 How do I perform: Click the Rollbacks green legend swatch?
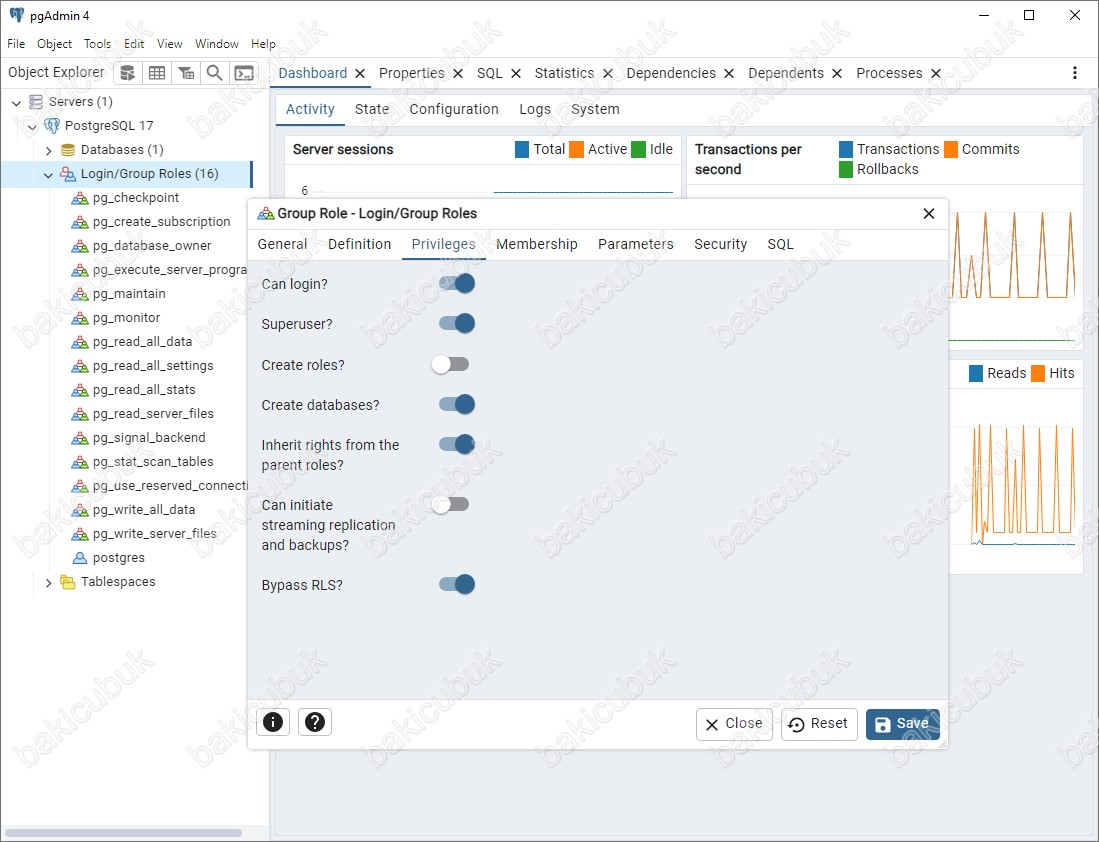[846, 170]
